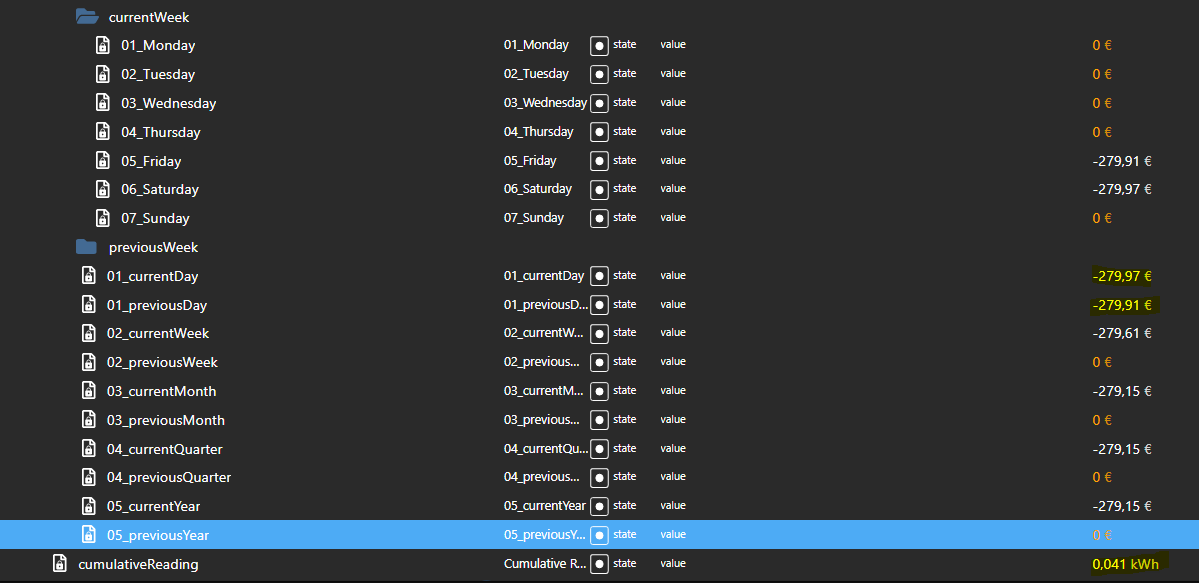The width and height of the screenshot is (1199, 583).
Task: Select the cumulativeReading tree entry
Action: pyautogui.click(x=138, y=565)
